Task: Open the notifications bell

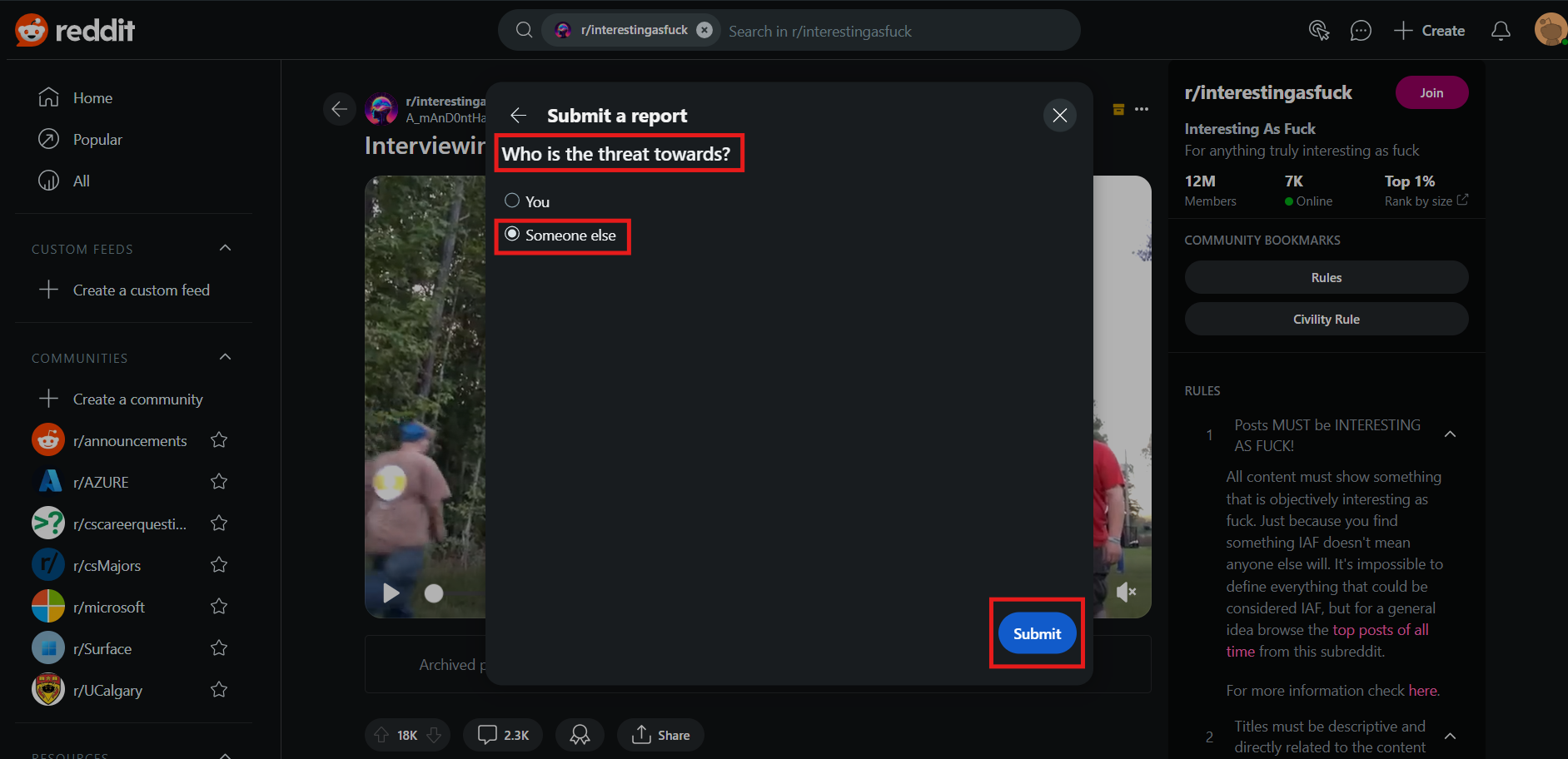Action: (1501, 31)
